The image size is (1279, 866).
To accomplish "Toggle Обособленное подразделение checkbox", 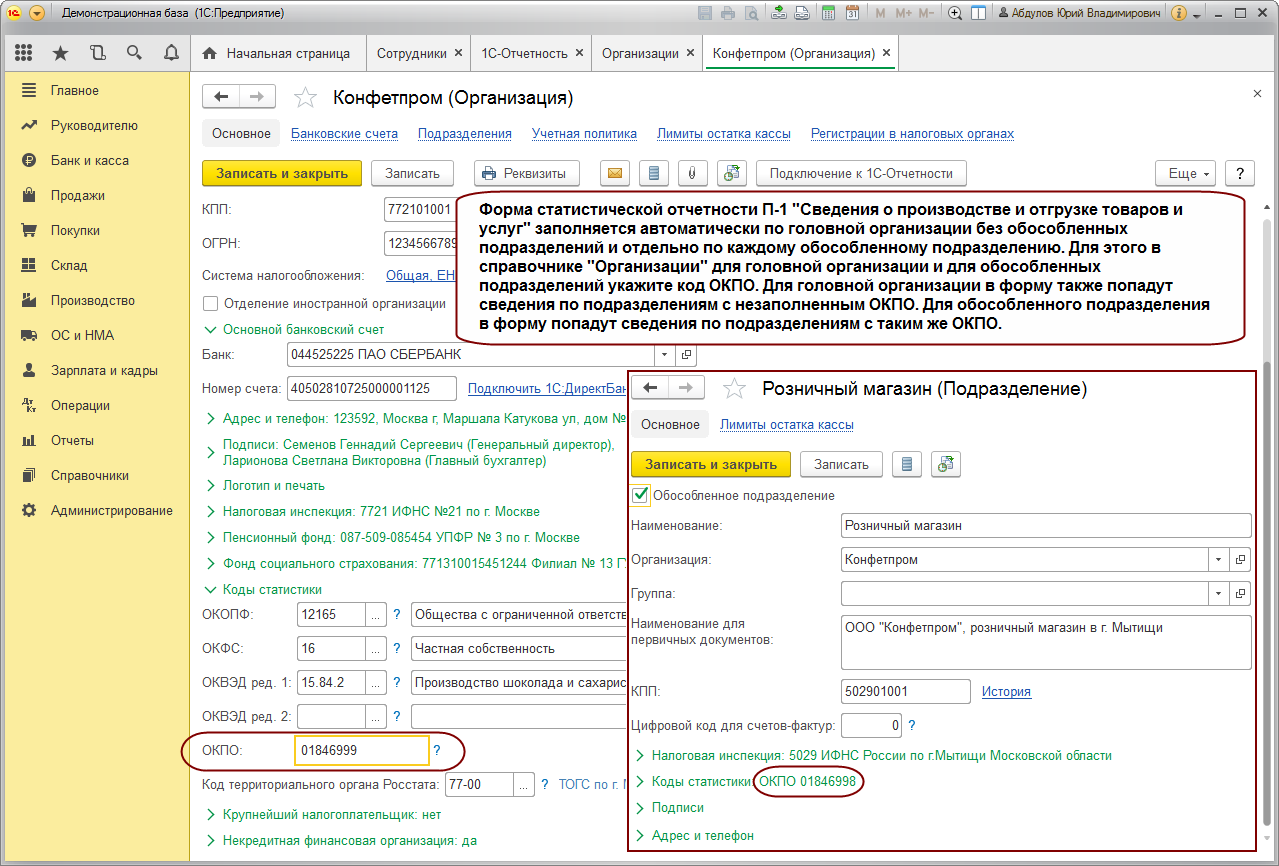I will pos(640,495).
